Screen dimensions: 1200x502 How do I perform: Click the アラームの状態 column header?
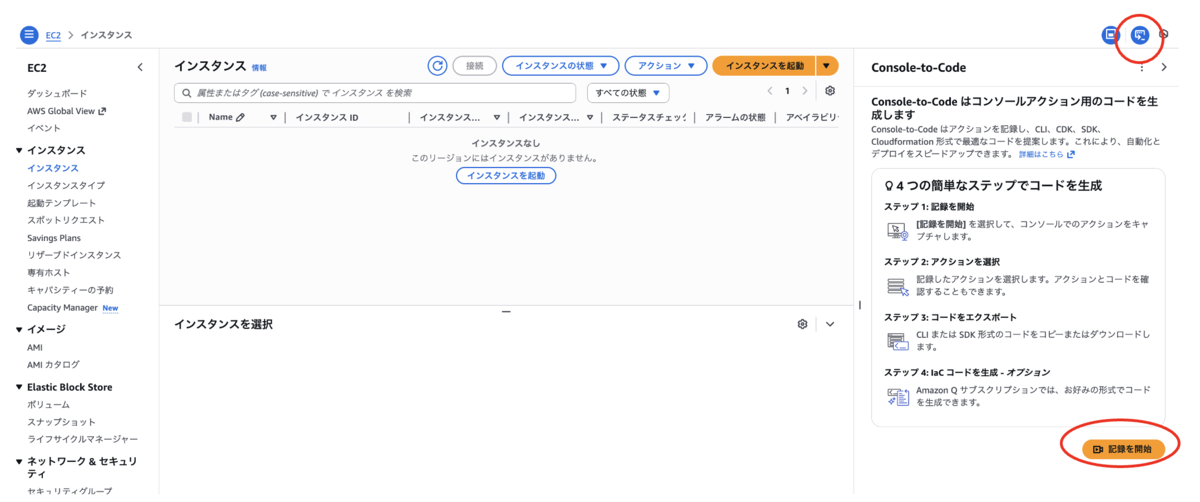point(735,118)
